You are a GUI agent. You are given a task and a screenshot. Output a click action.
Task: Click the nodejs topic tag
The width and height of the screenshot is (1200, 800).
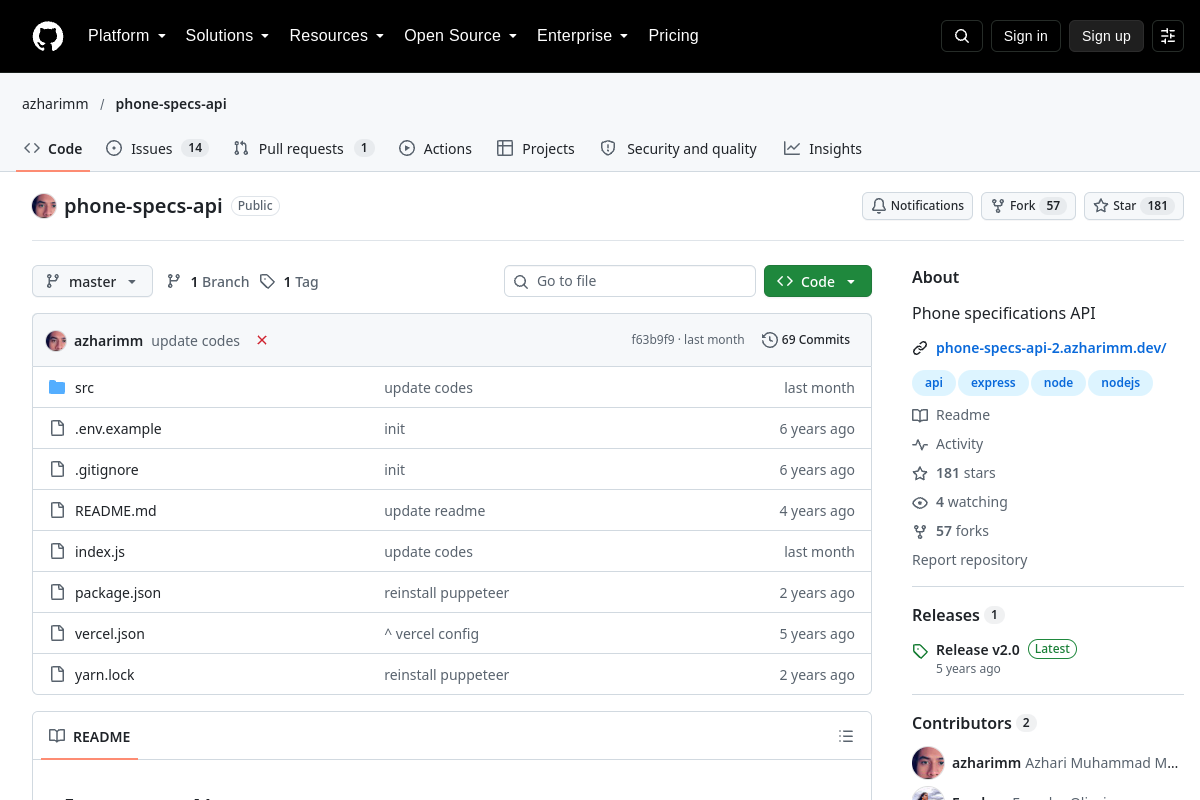point(1121,383)
